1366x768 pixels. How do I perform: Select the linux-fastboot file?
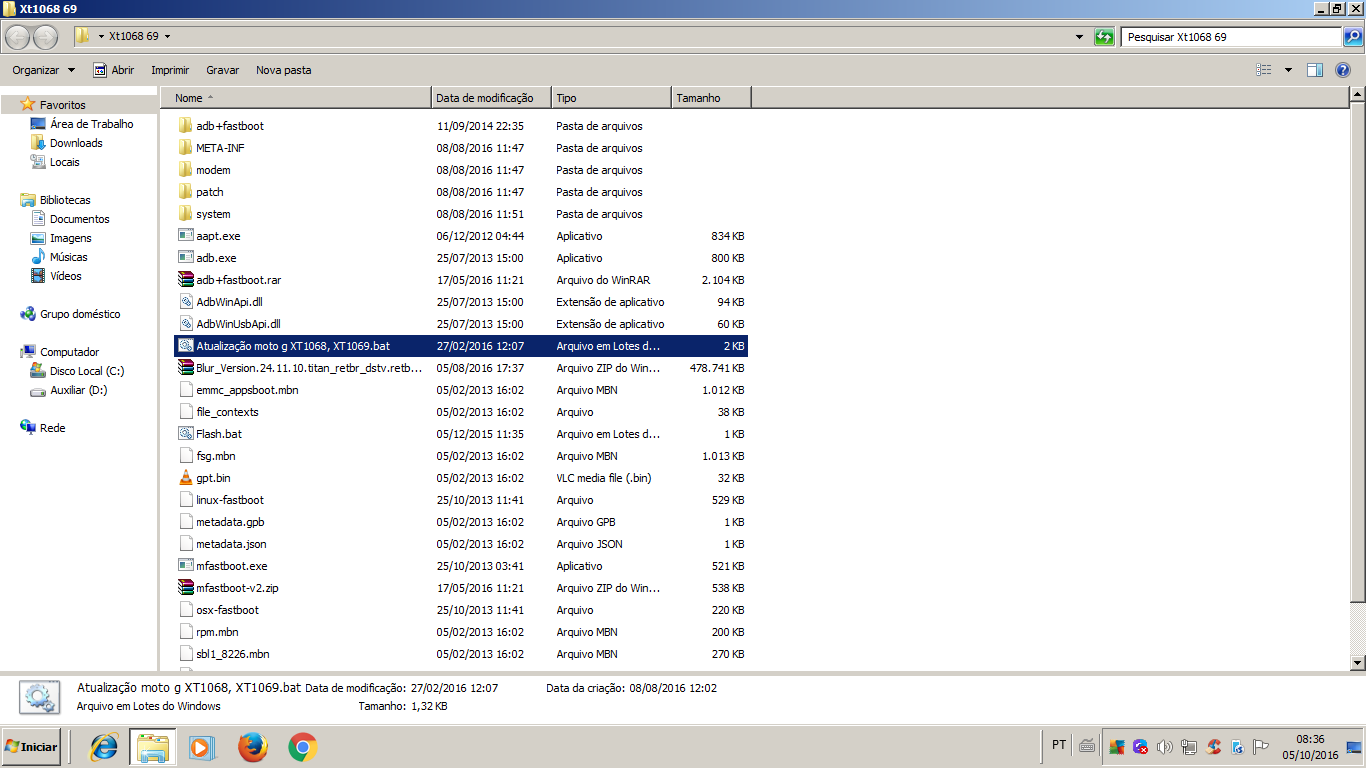click(230, 500)
